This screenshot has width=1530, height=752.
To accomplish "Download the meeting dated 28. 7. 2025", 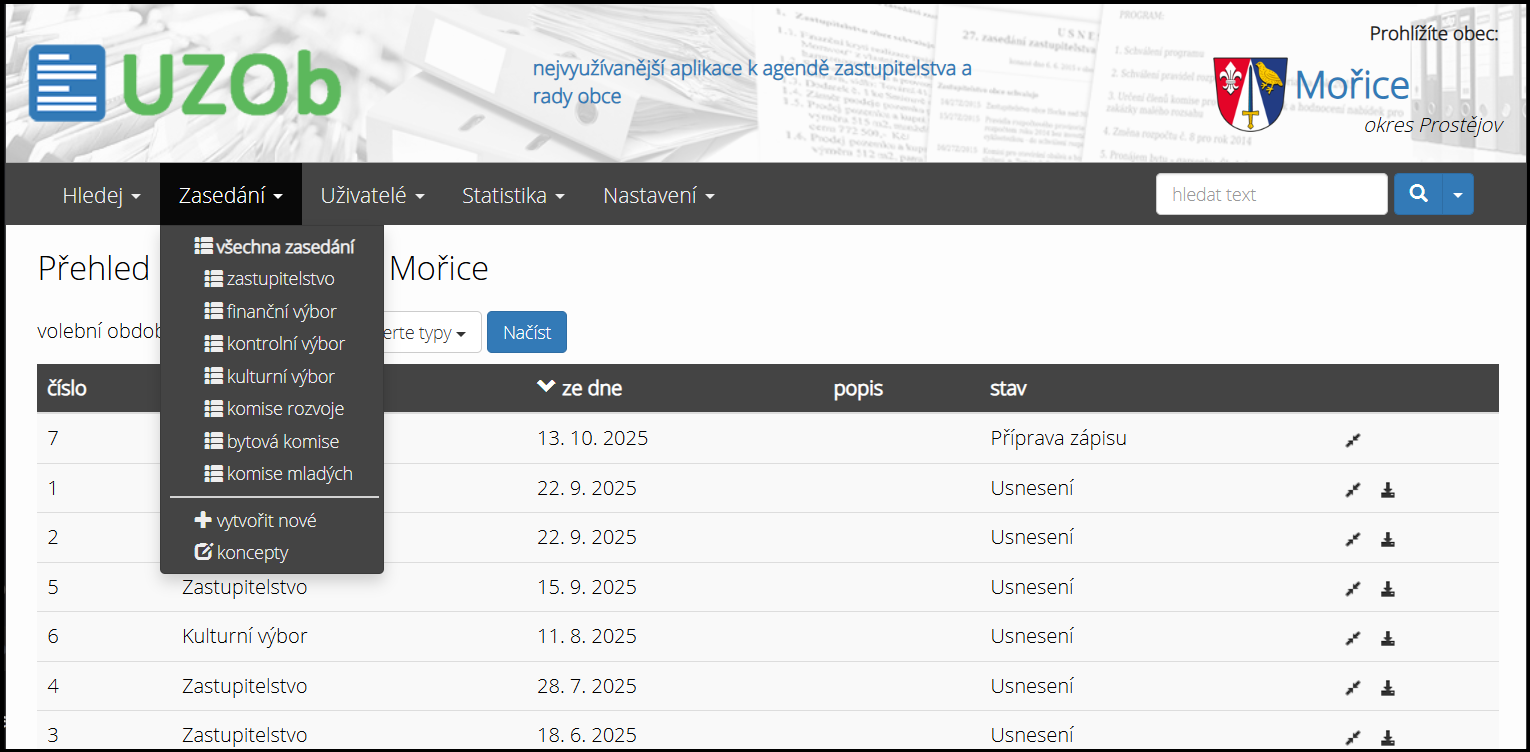I will coord(1388,688).
